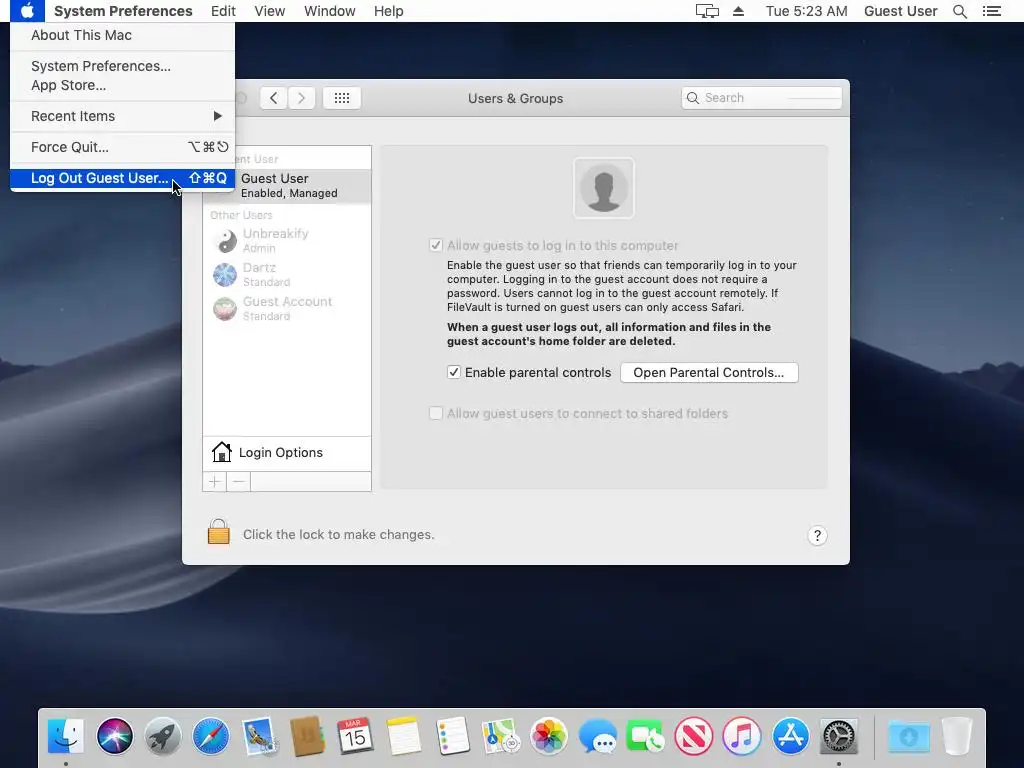The width and height of the screenshot is (1024, 768).
Task: Open Safari compass icon in Dock
Action: pyautogui.click(x=211, y=736)
